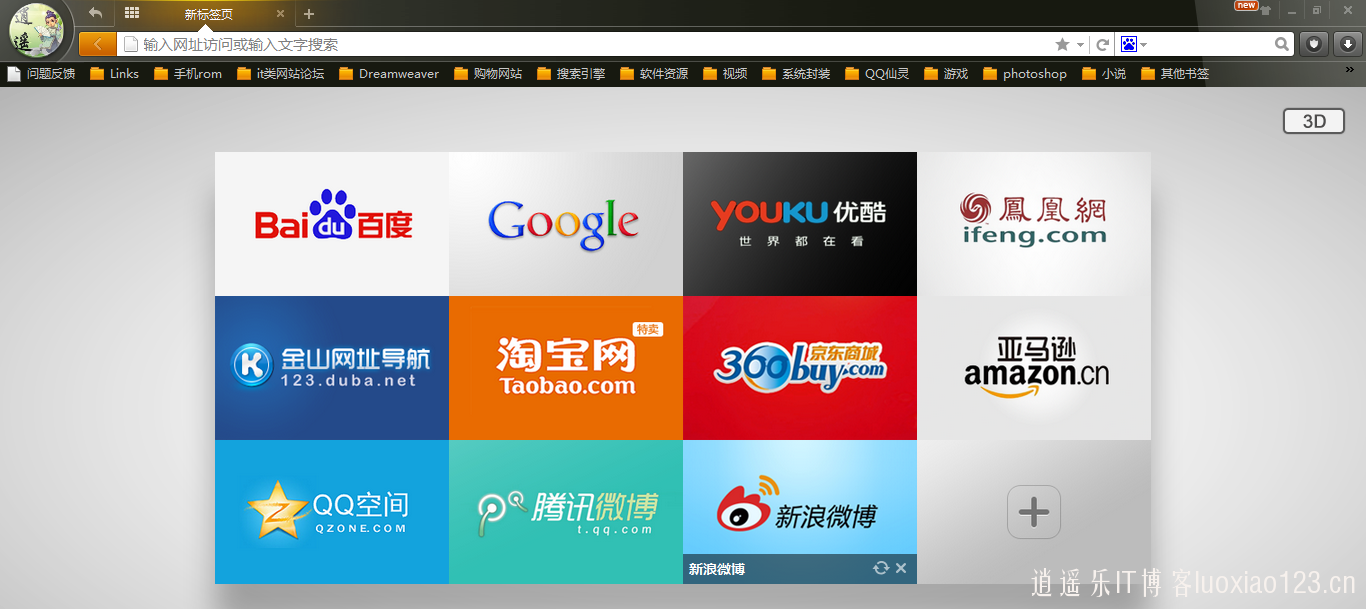Open the search engine selector dropdown arrow
Viewport: 1366px width, 609px height.
point(1143,45)
